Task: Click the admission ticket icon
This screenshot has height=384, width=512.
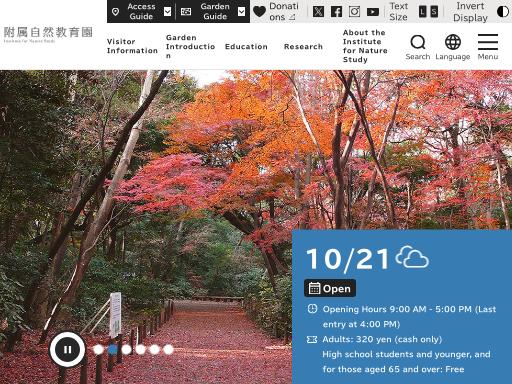Action: click(x=312, y=339)
